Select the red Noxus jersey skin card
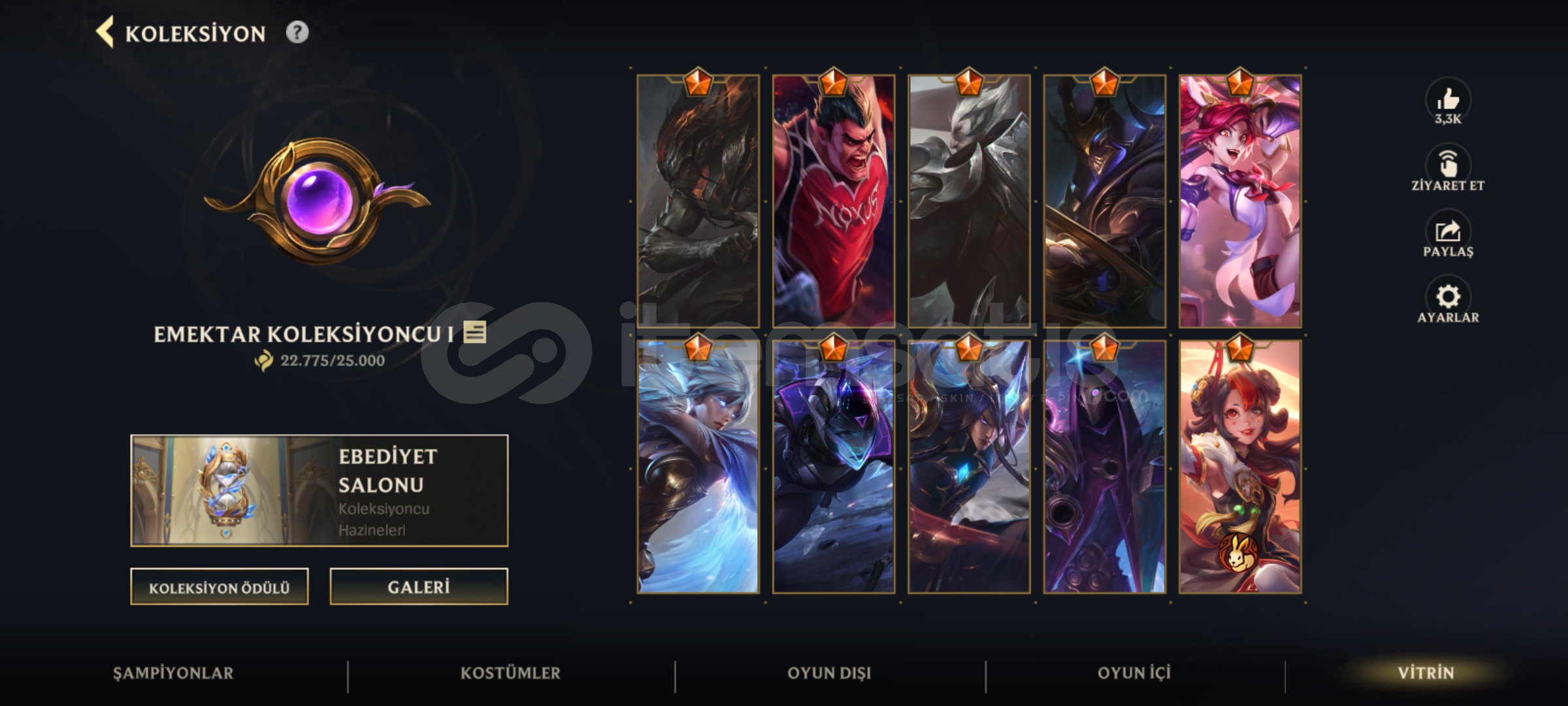This screenshot has height=706, width=1568. 834,201
